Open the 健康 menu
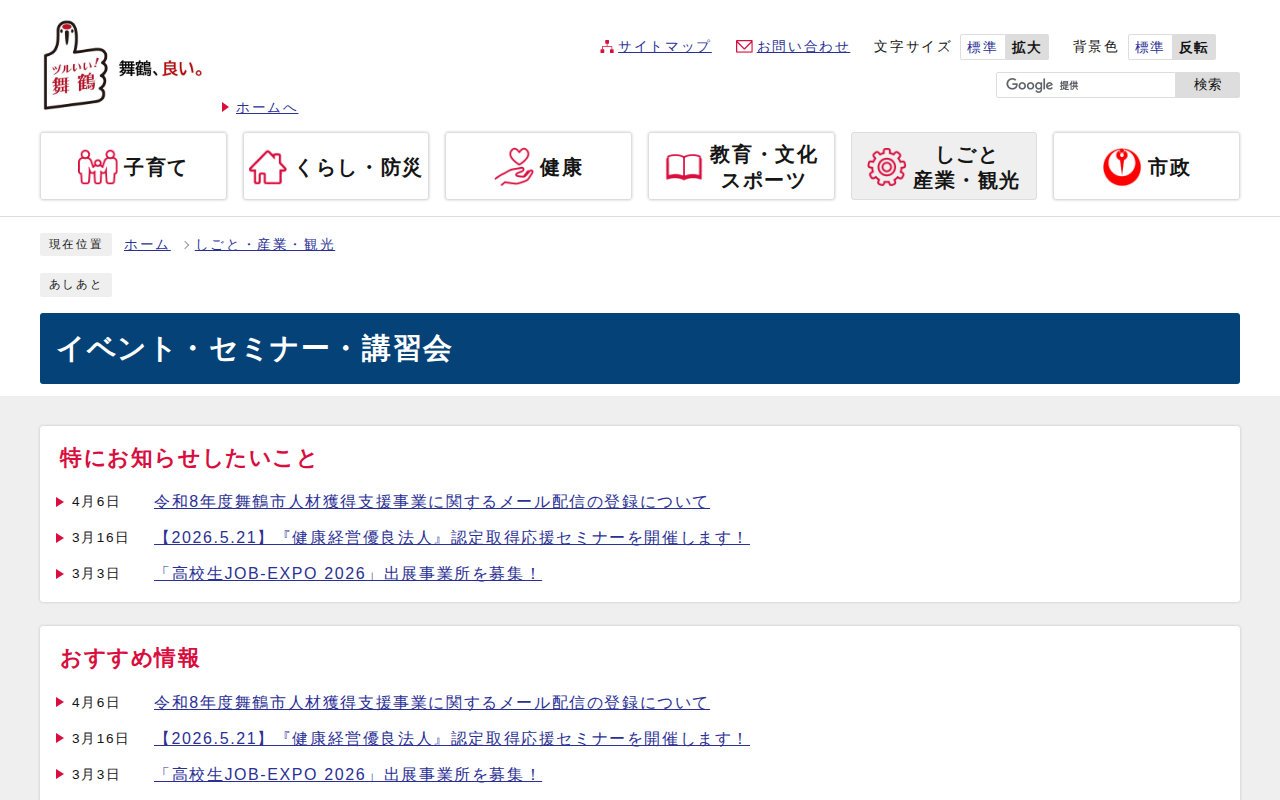The width and height of the screenshot is (1280, 800). 538,166
